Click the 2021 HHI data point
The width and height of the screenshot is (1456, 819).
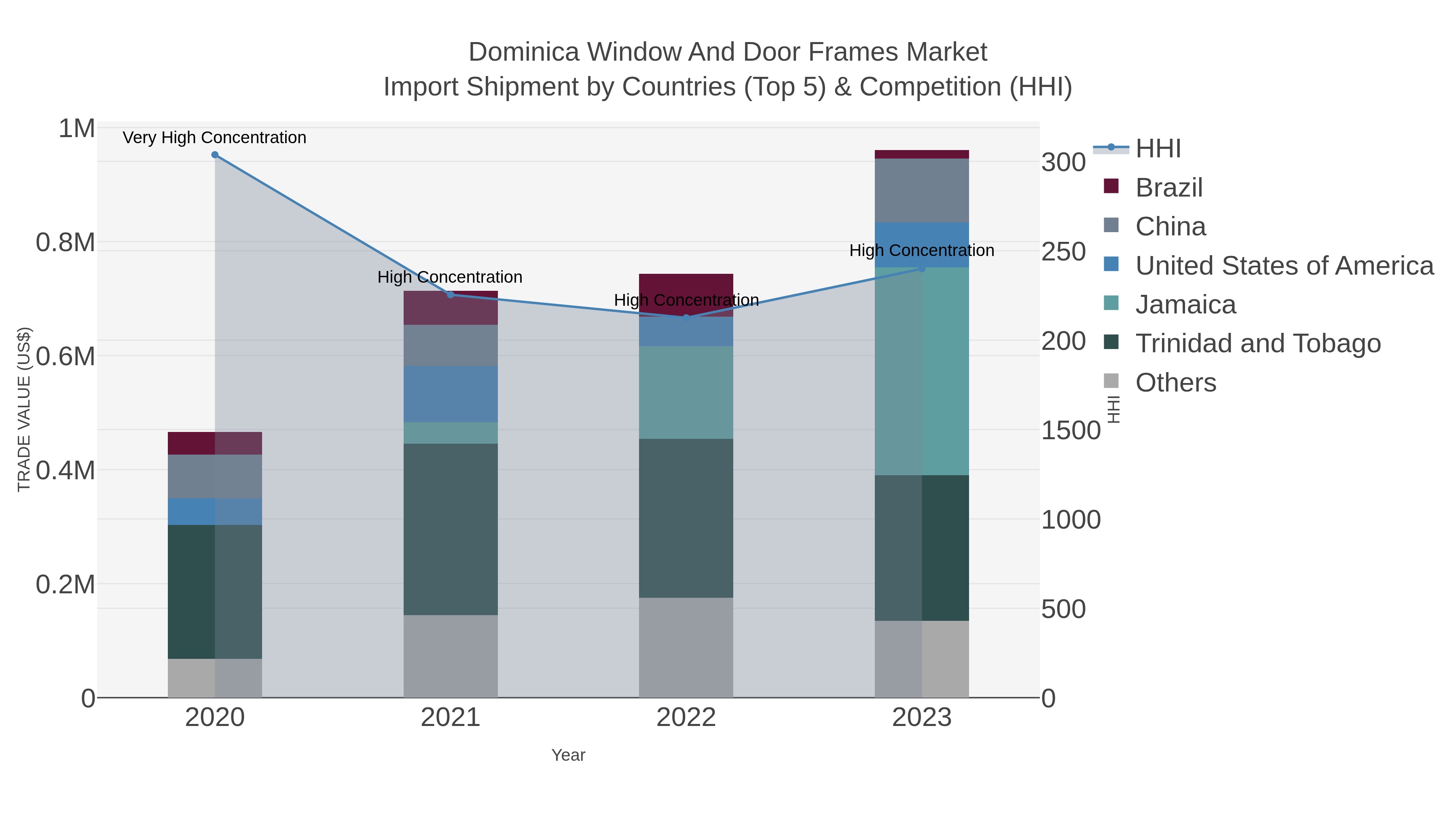click(451, 295)
